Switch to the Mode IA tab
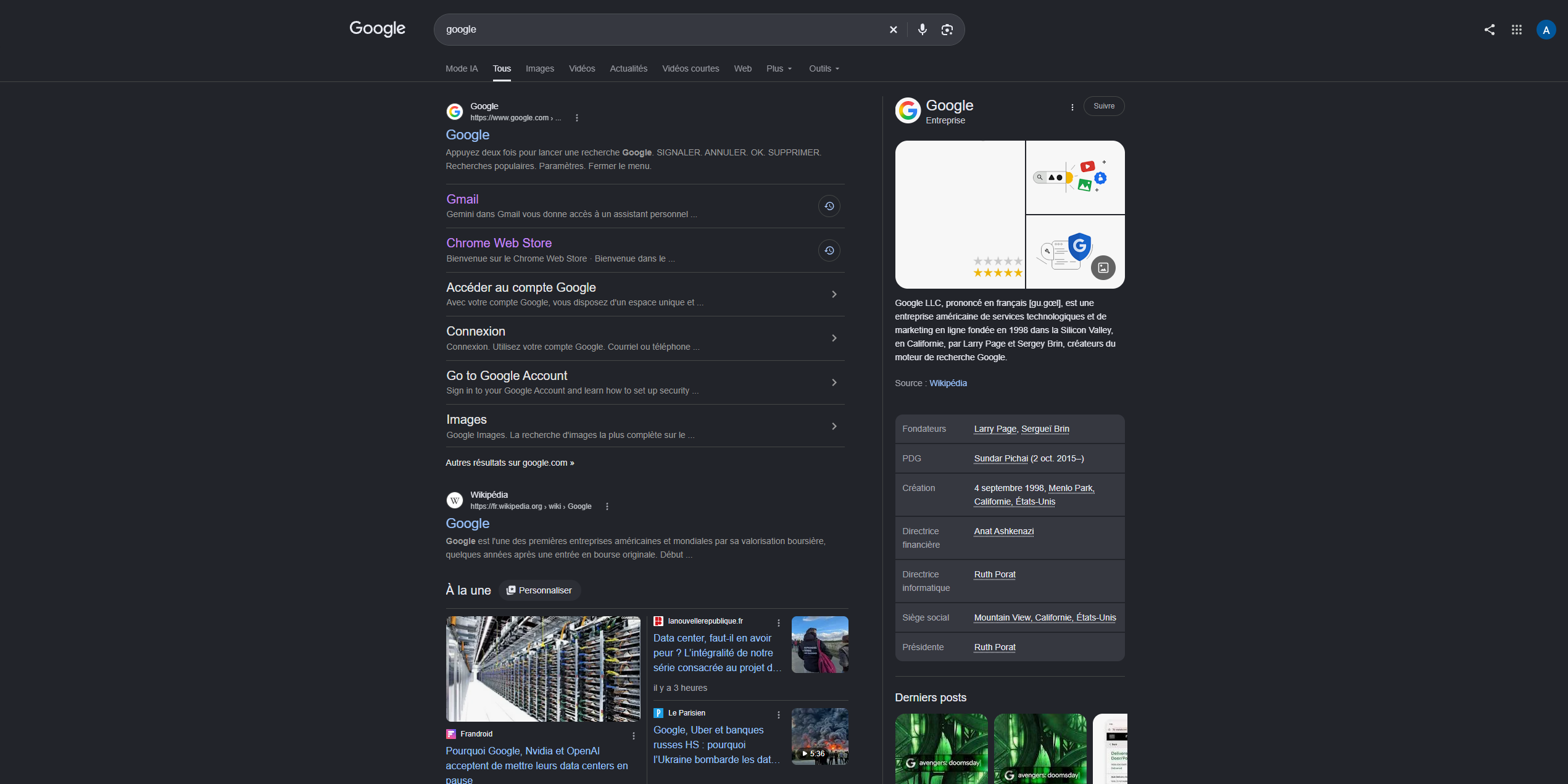The width and height of the screenshot is (1568, 784). click(x=462, y=68)
